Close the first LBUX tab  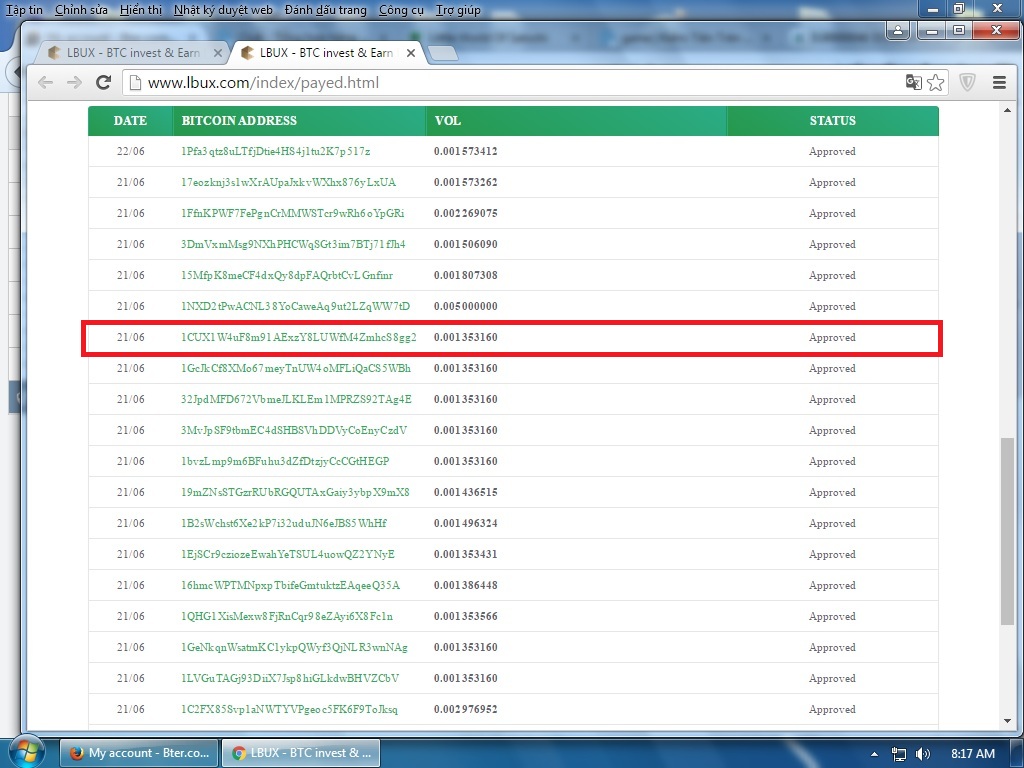(217, 53)
